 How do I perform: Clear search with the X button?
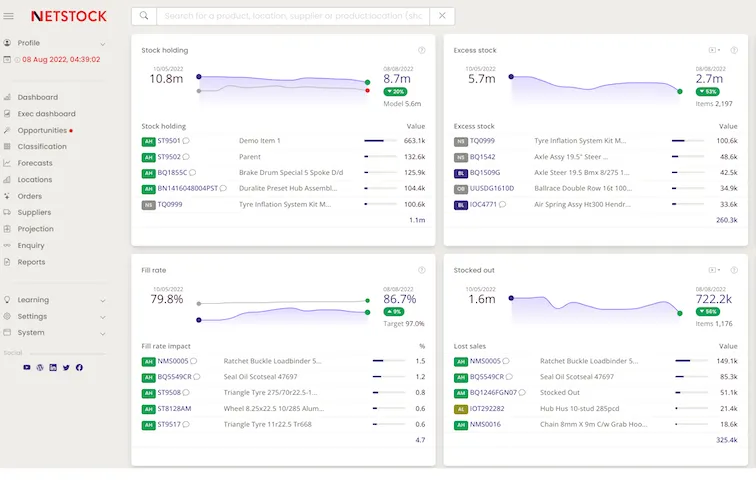point(442,16)
